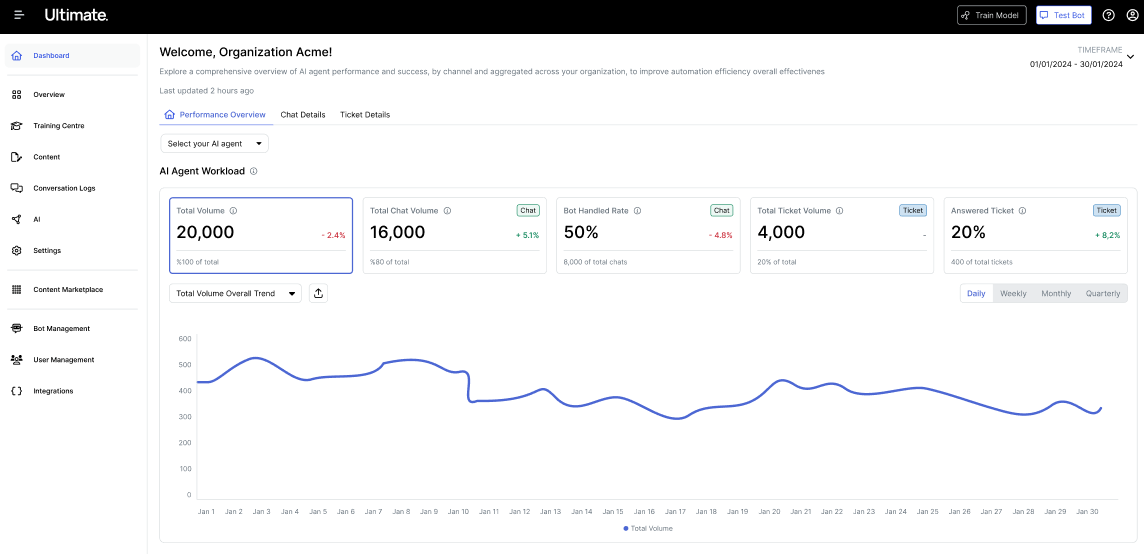Expand the Timeframe date range chevron

[x=1130, y=57]
